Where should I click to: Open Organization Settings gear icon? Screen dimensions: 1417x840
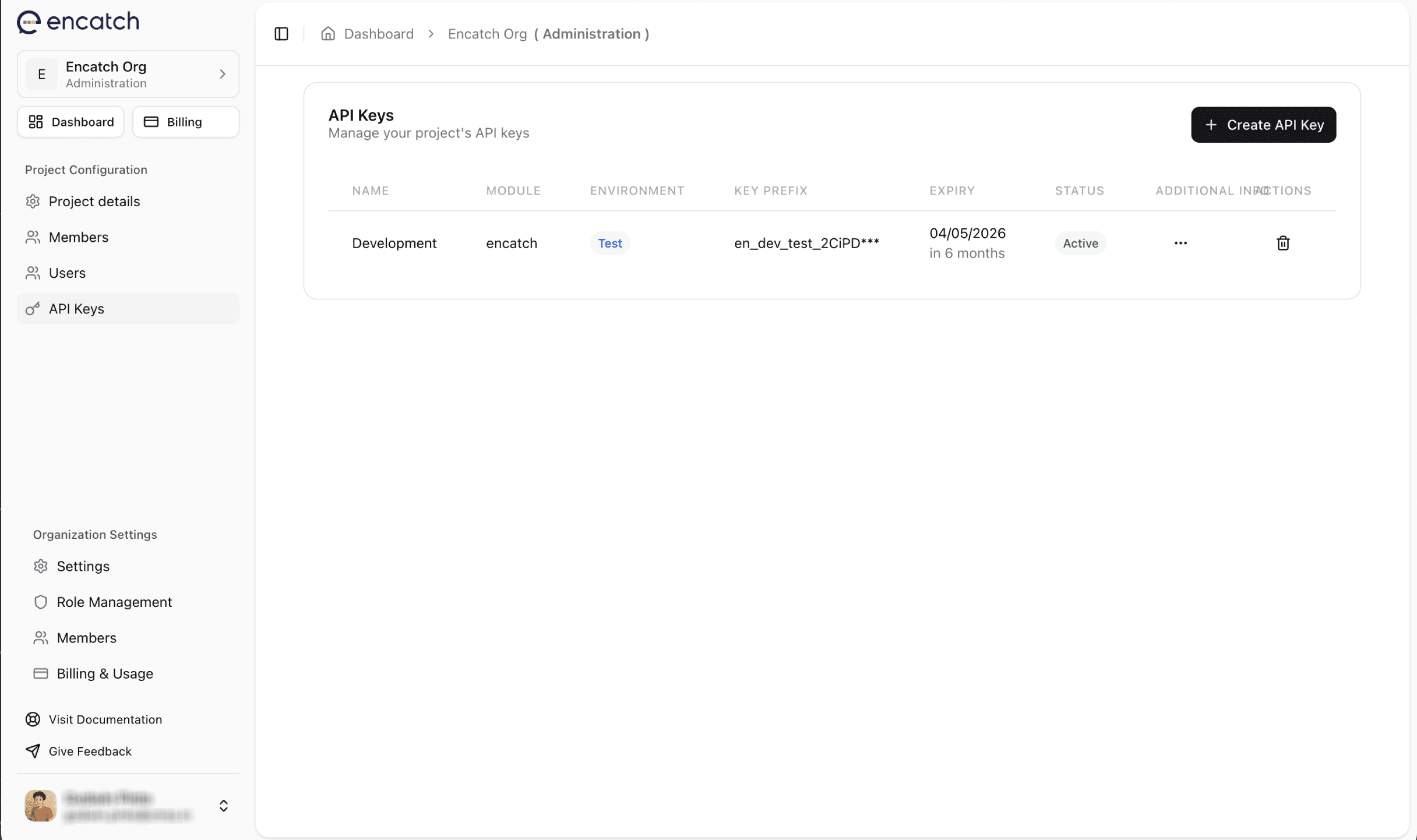40,566
